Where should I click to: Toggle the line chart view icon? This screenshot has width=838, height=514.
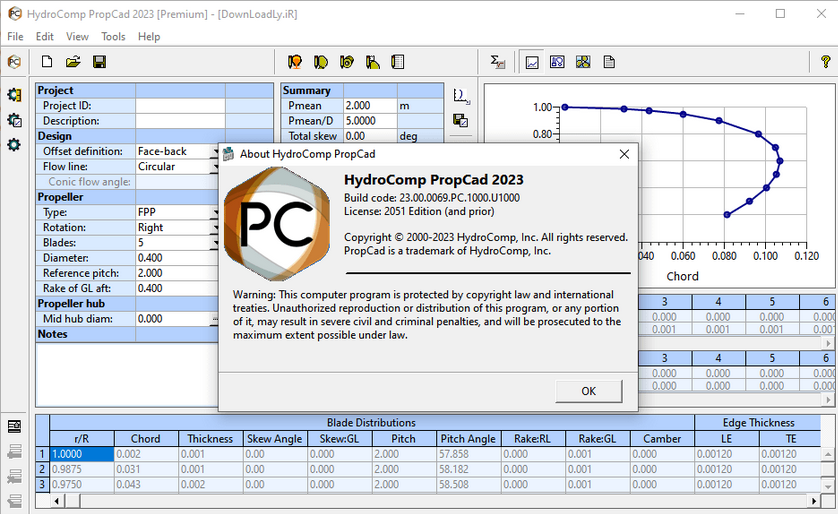point(532,62)
